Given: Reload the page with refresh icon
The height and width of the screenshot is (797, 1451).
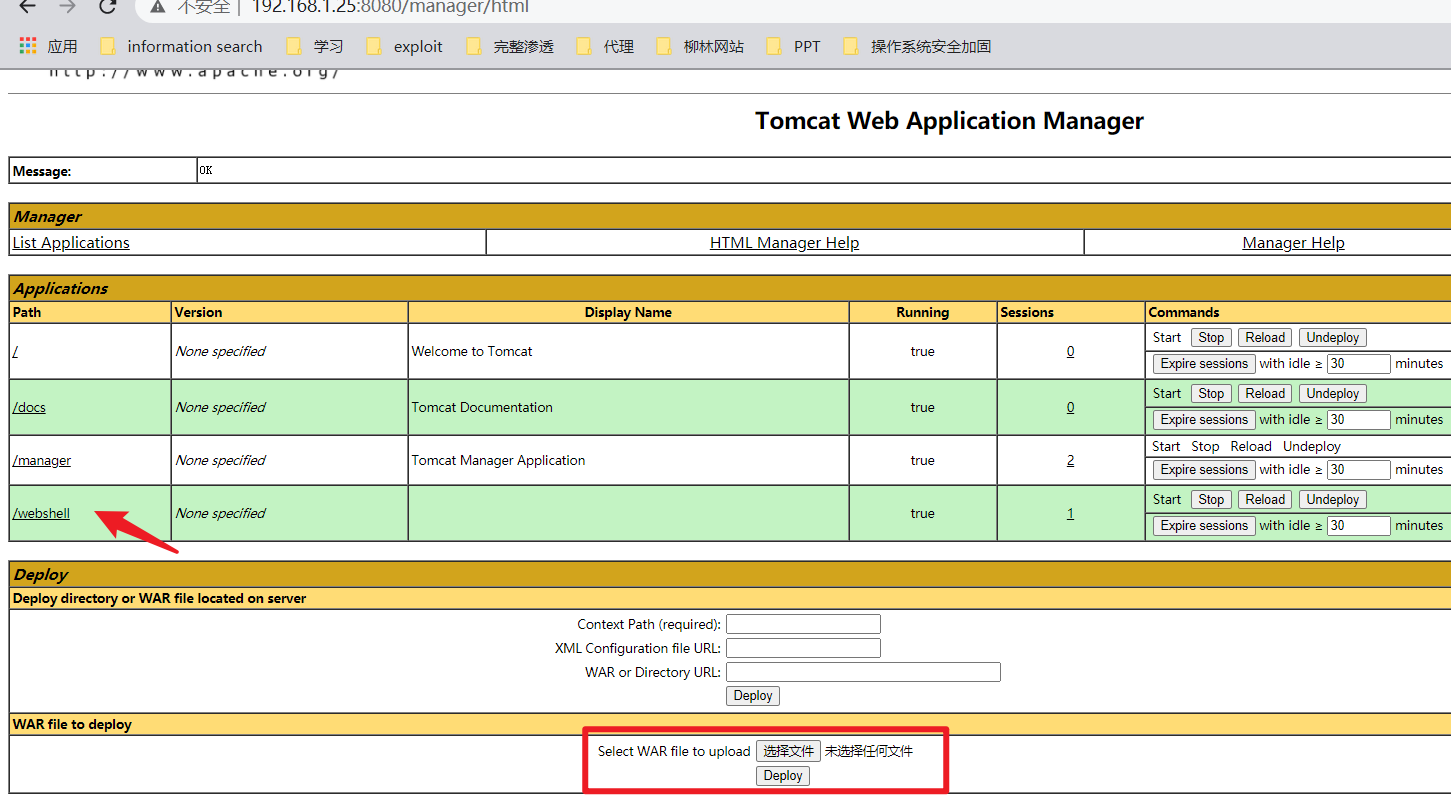Looking at the screenshot, I should click(x=108, y=6).
